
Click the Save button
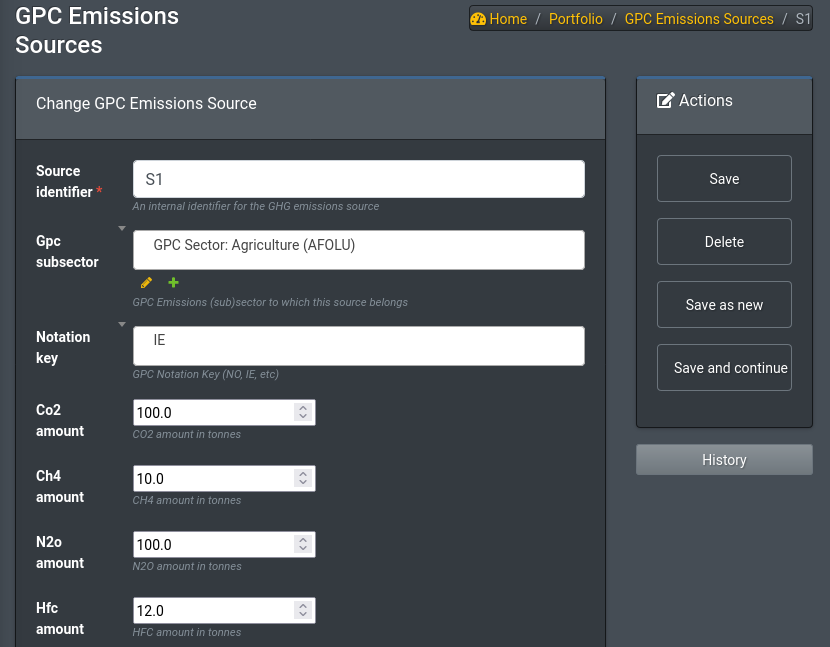point(724,178)
